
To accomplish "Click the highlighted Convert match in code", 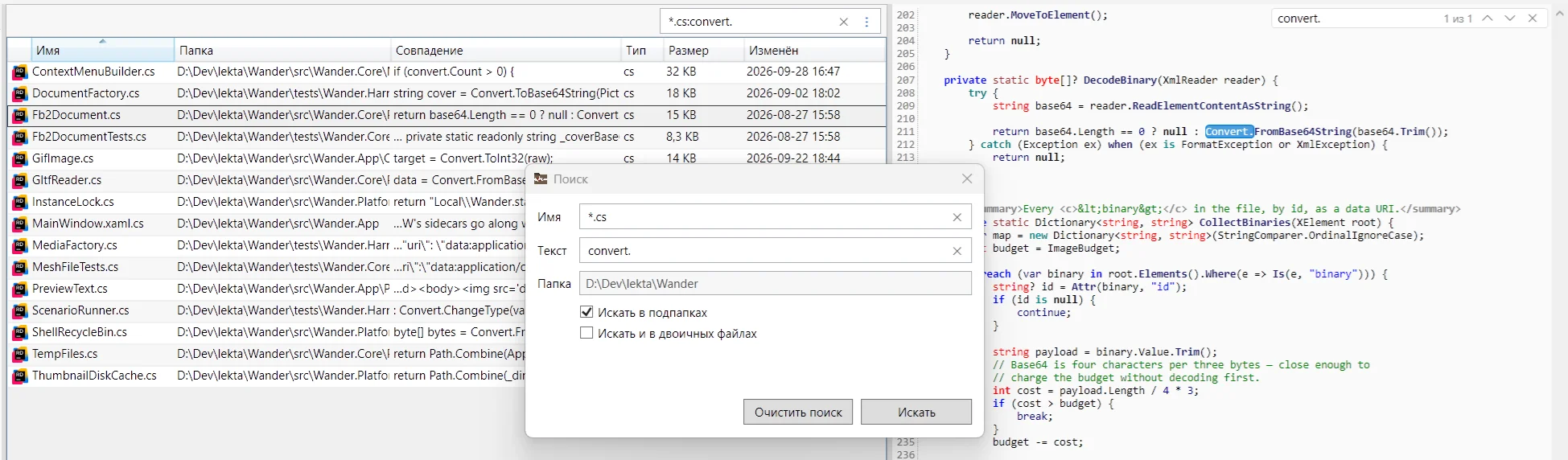I will click(x=1228, y=132).
